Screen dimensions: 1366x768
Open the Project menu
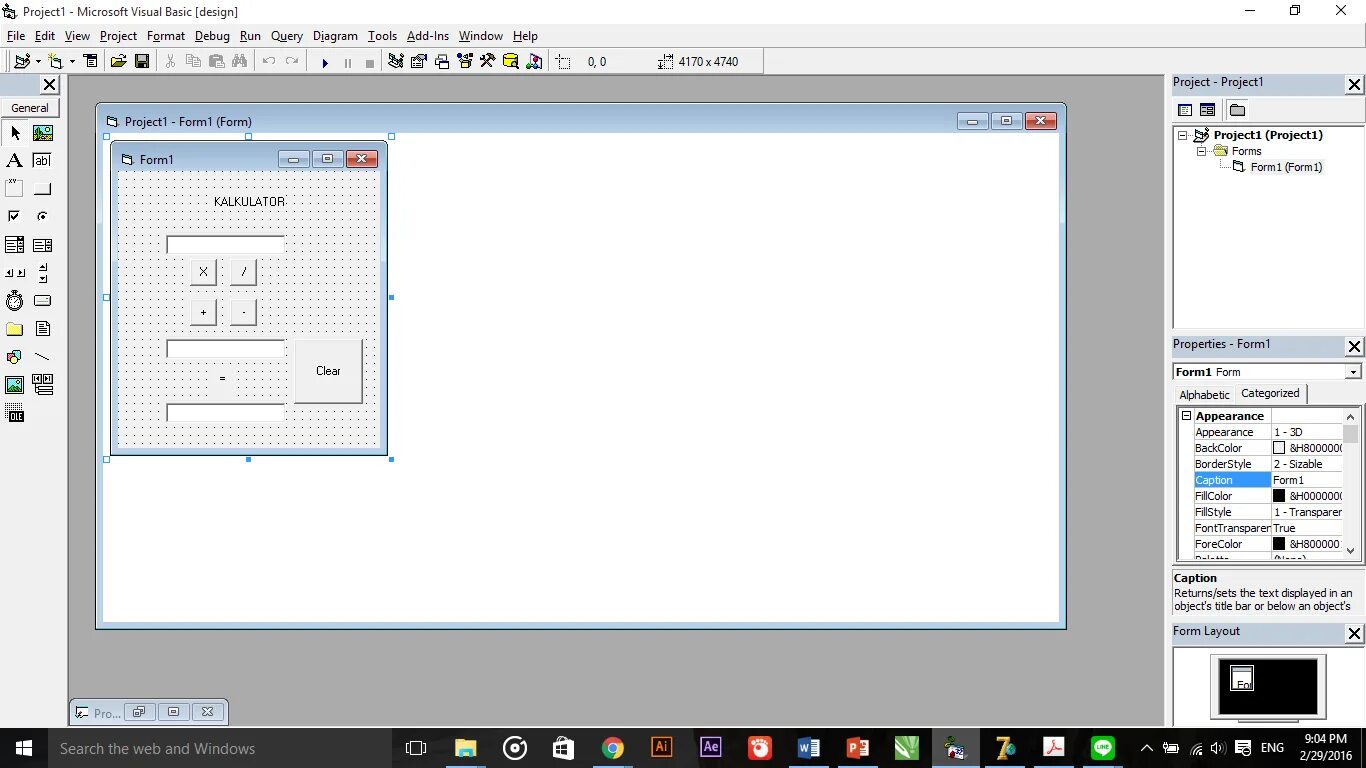[118, 36]
